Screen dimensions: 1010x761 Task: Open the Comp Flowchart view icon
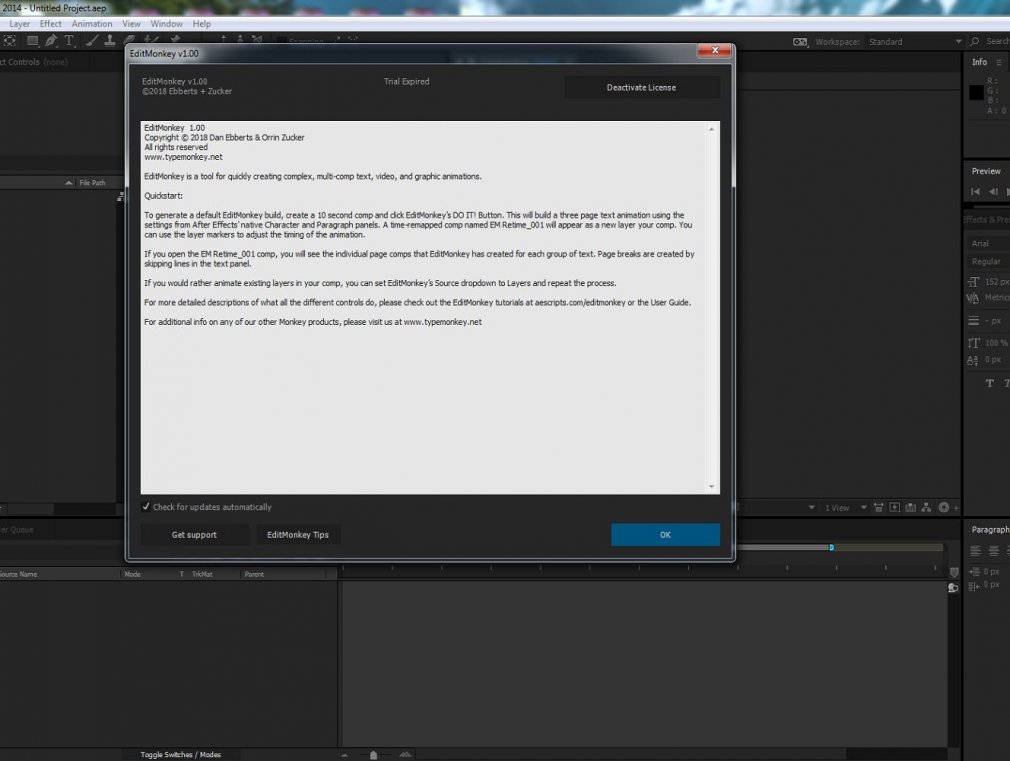pos(926,508)
